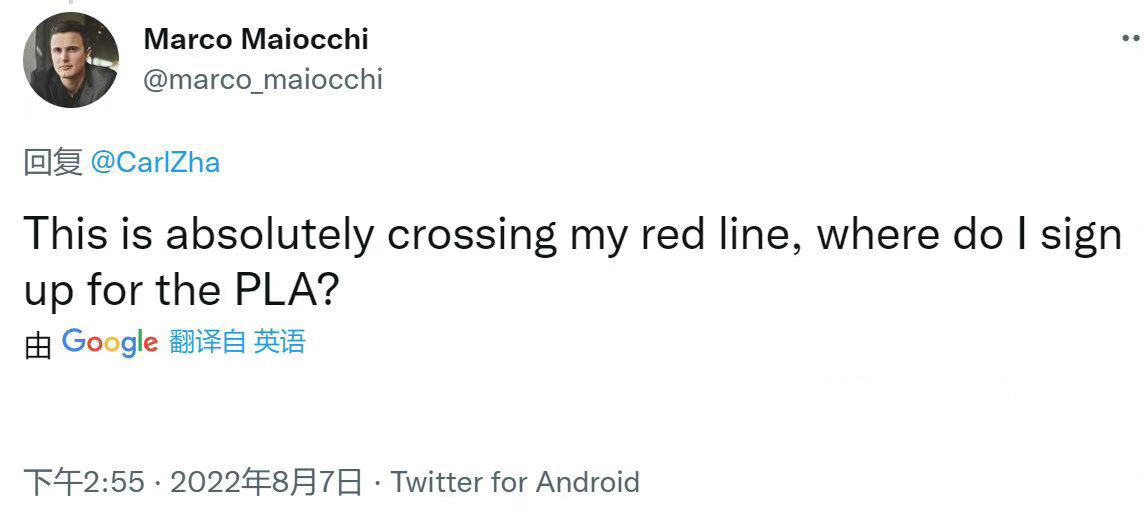Click the 回复 reply label

(53, 162)
